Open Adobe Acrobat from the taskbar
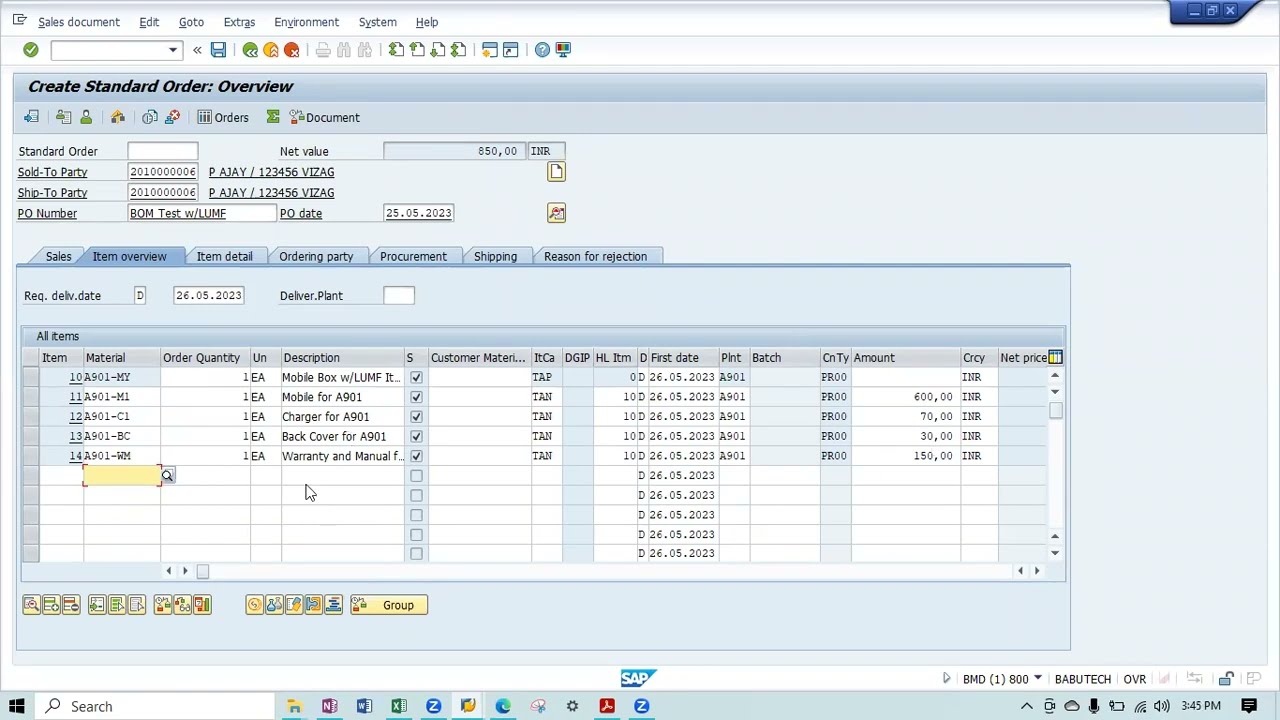This screenshot has width=1280, height=720. (607, 707)
